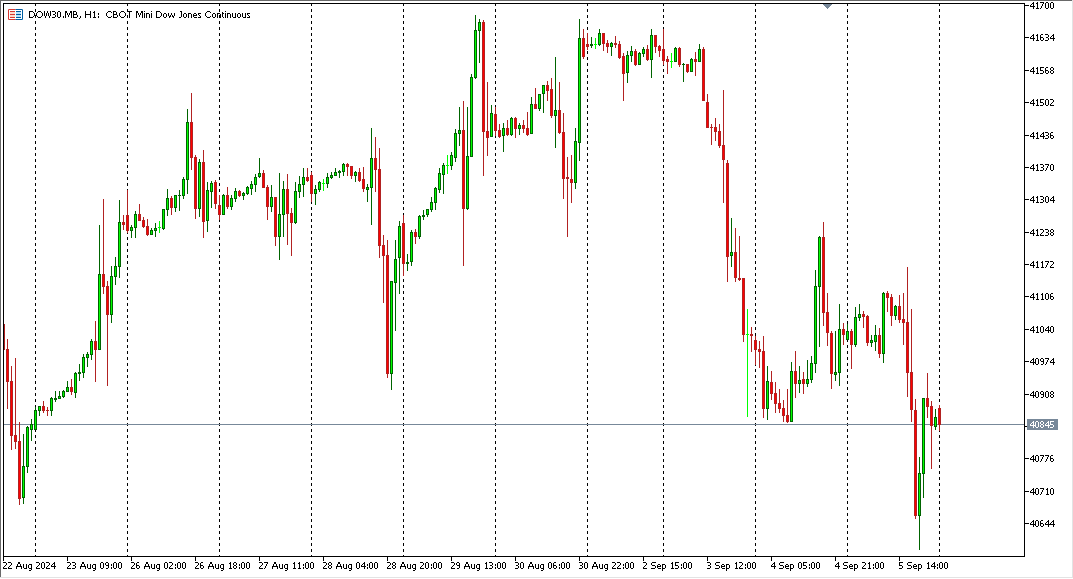This screenshot has height=579, width=1073.
Task: Click the 5 Sep 14:00 time label
Action: click(x=924, y=566)
